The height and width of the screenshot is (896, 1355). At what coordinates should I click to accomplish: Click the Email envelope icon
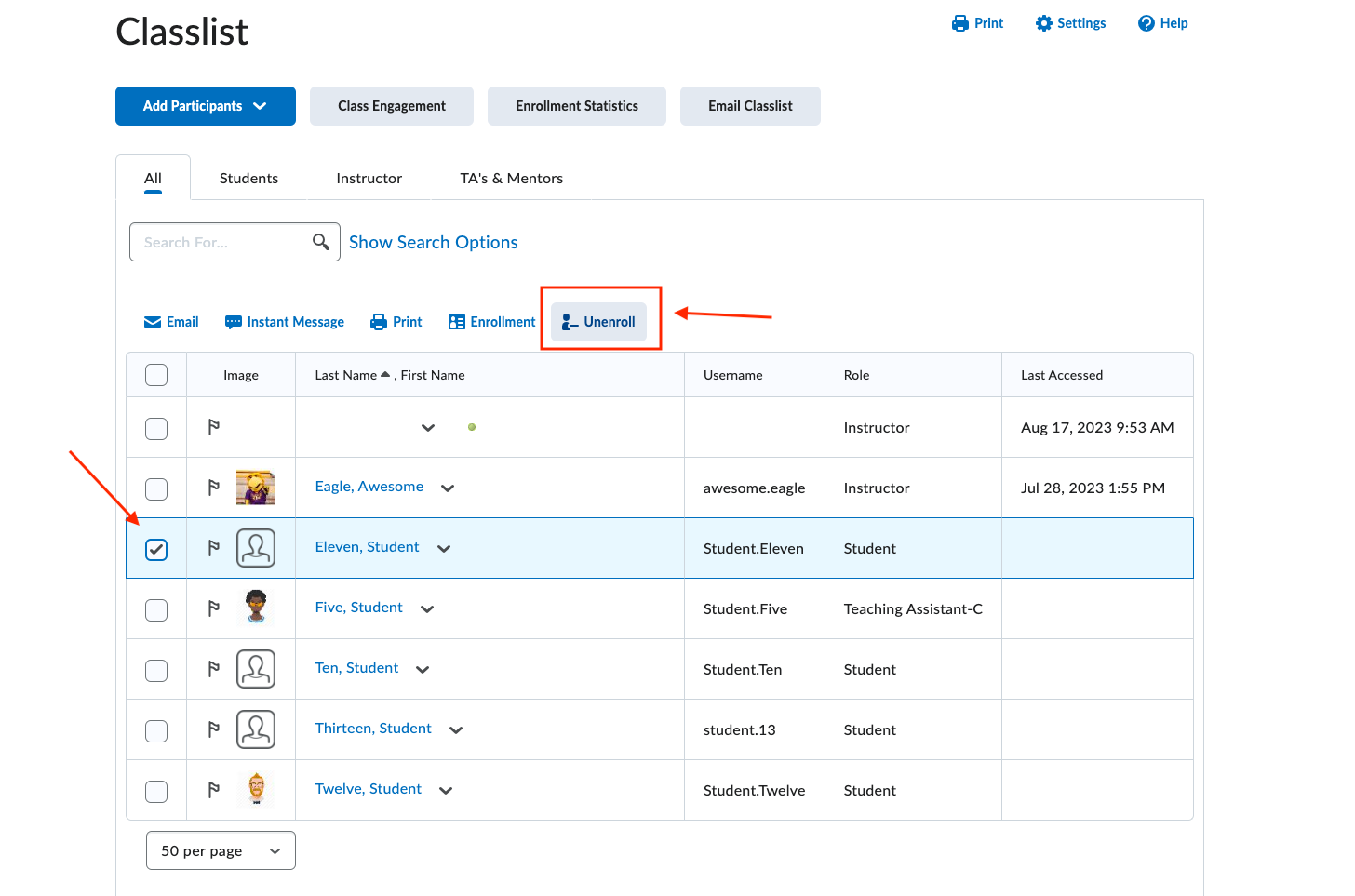click(153, 322)
